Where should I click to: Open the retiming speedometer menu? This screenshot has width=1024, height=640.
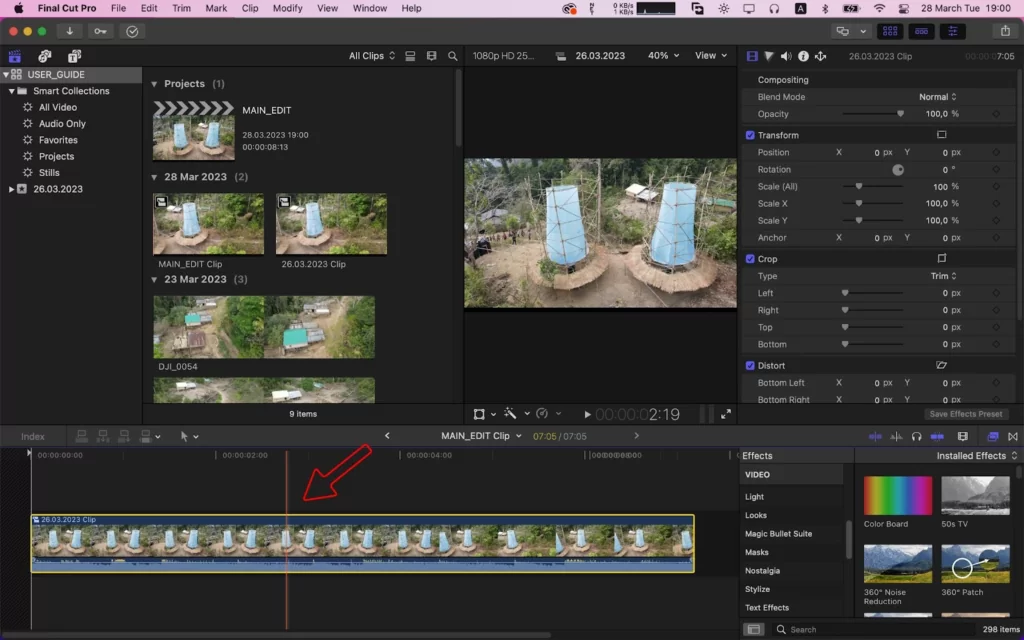(547, 414)
